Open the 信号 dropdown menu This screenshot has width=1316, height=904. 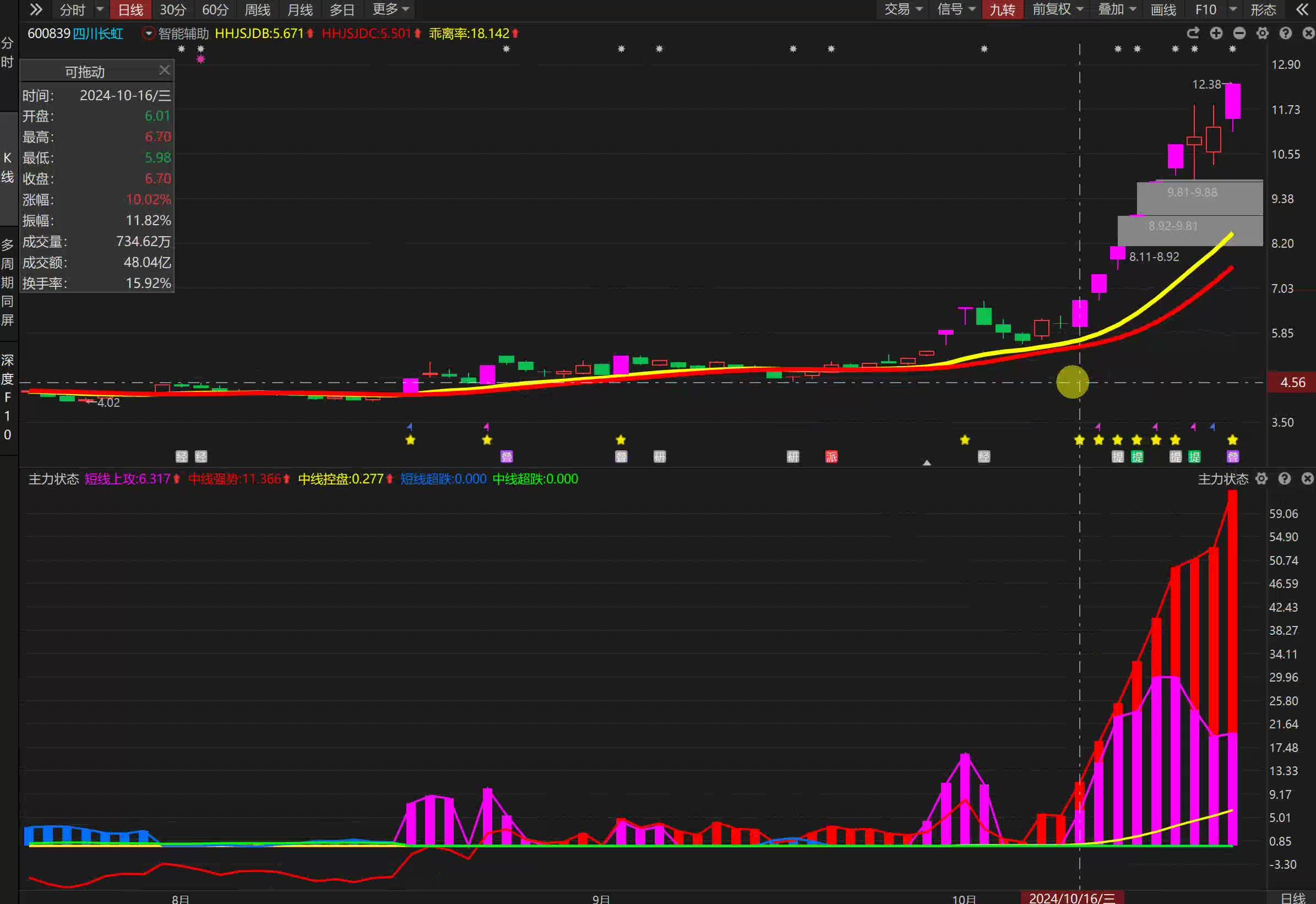click(956, 9)
